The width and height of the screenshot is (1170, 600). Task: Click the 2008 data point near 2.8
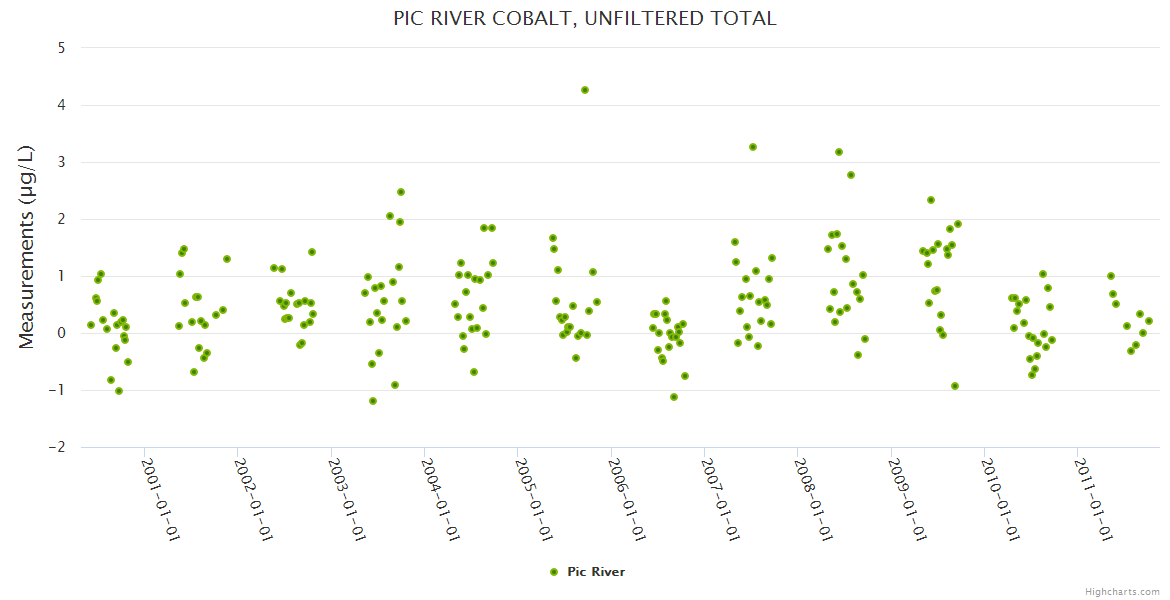(851, 175)
